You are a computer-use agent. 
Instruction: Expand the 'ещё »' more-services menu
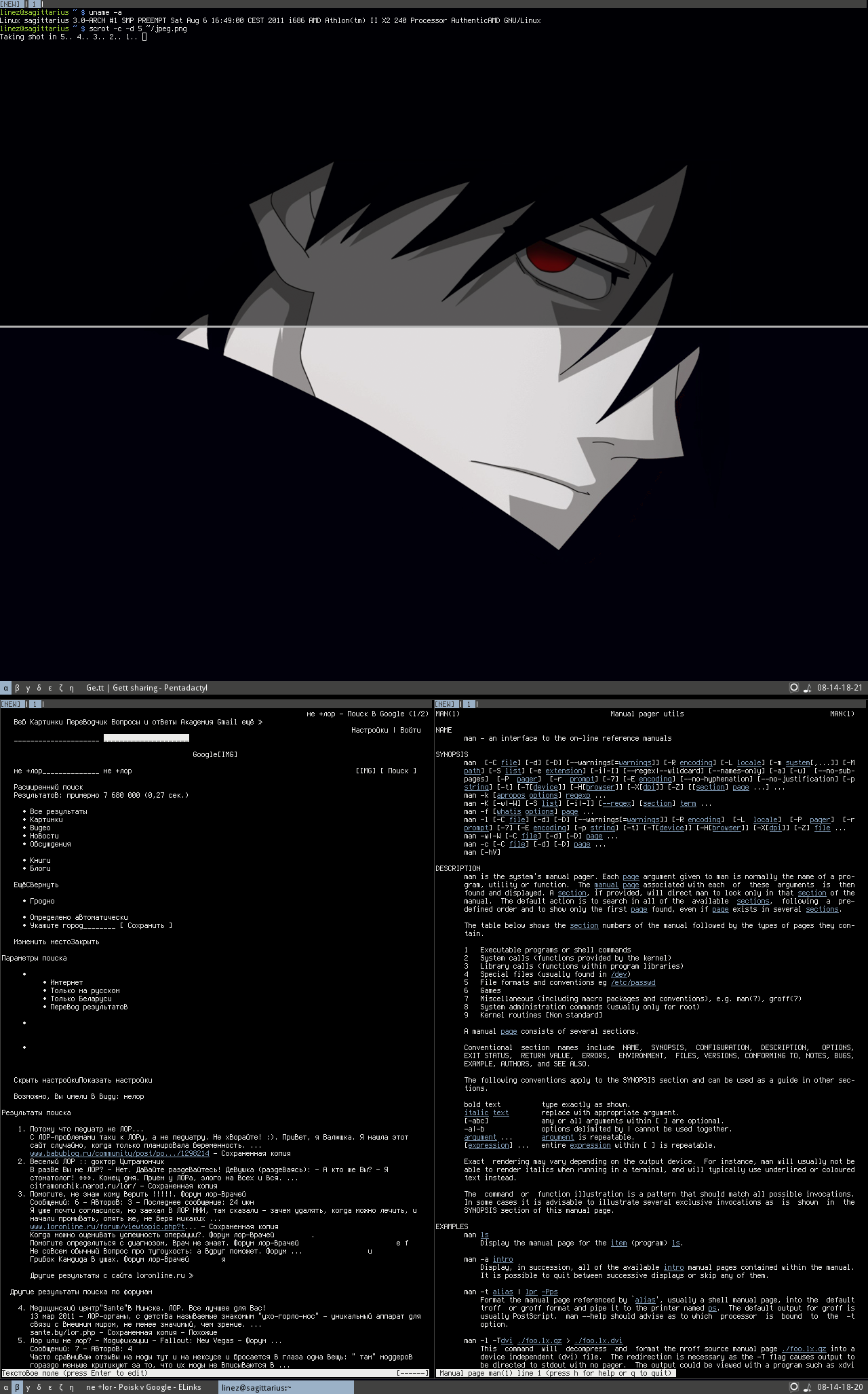coord(252,722)
